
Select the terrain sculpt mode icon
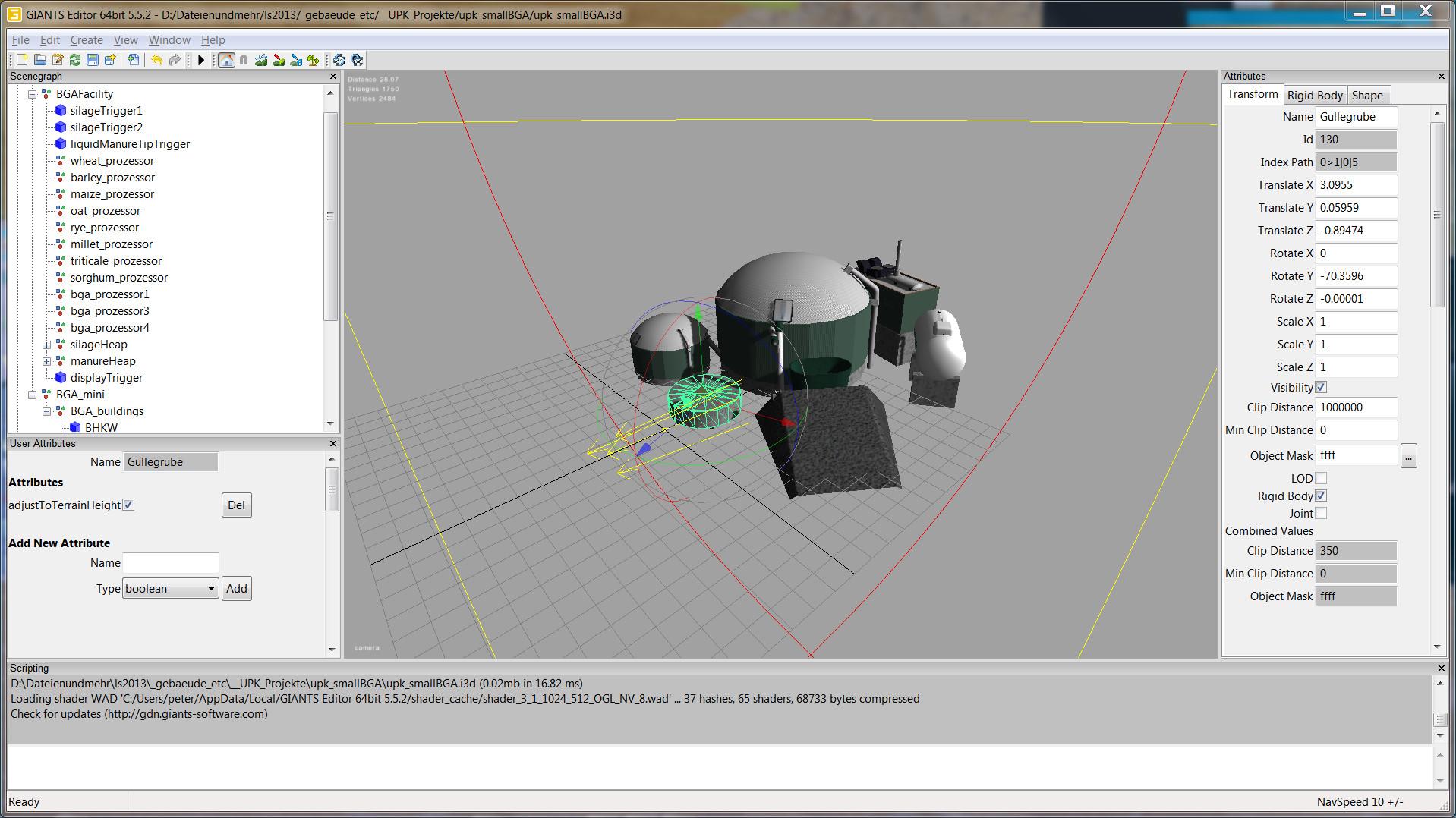[x=261, y=60]
